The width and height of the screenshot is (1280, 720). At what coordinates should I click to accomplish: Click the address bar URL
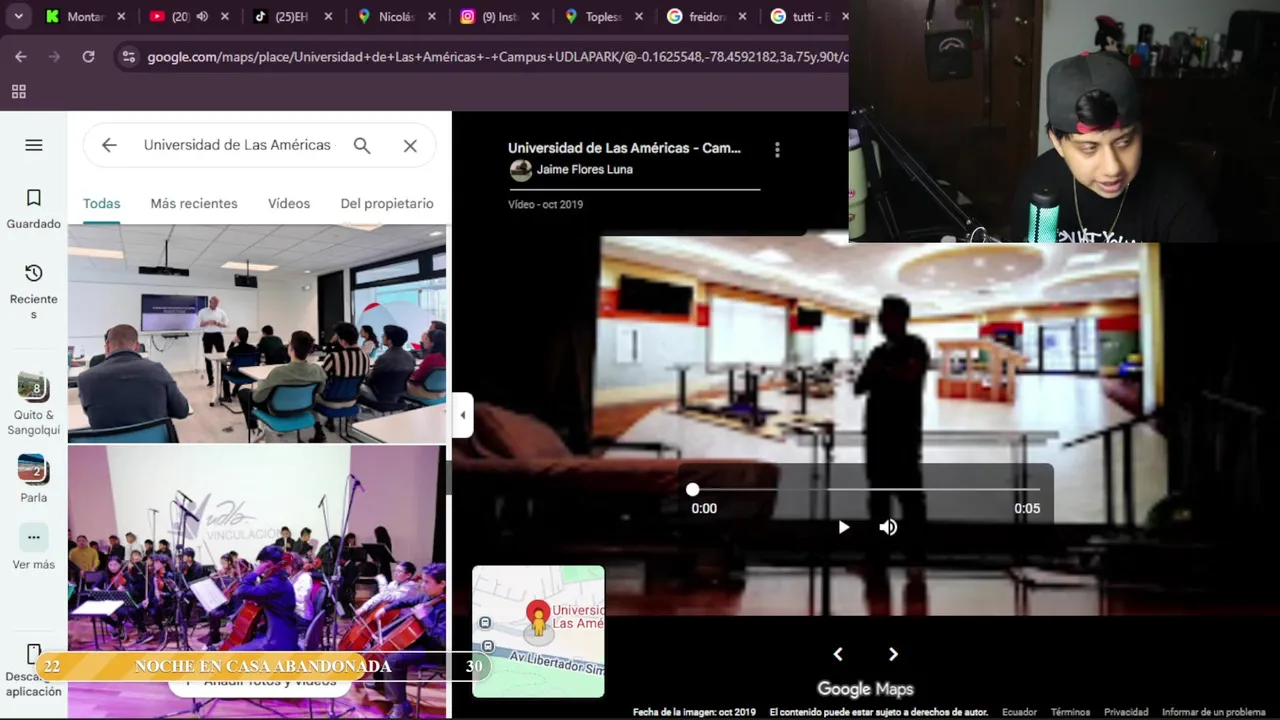point(497,57)
